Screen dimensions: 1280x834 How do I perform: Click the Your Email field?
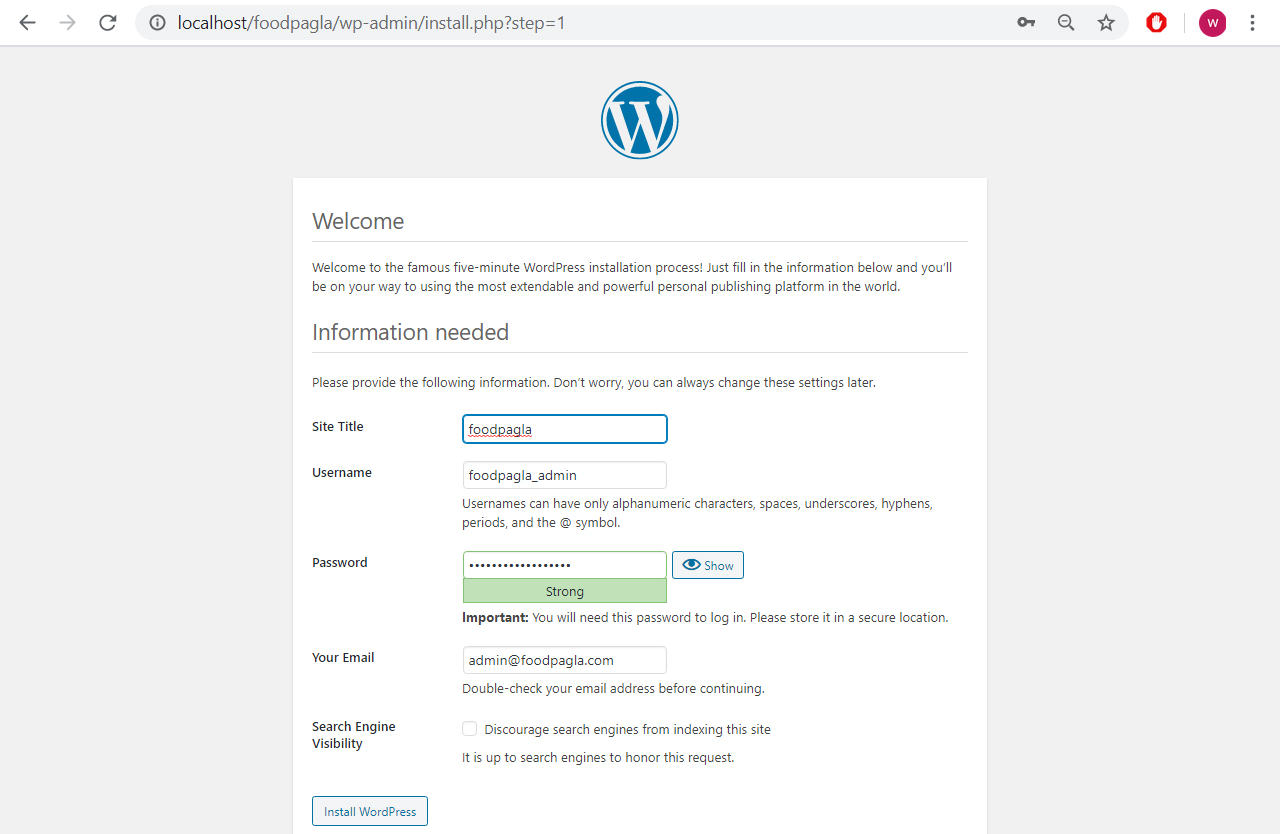[x=564, y=660]
